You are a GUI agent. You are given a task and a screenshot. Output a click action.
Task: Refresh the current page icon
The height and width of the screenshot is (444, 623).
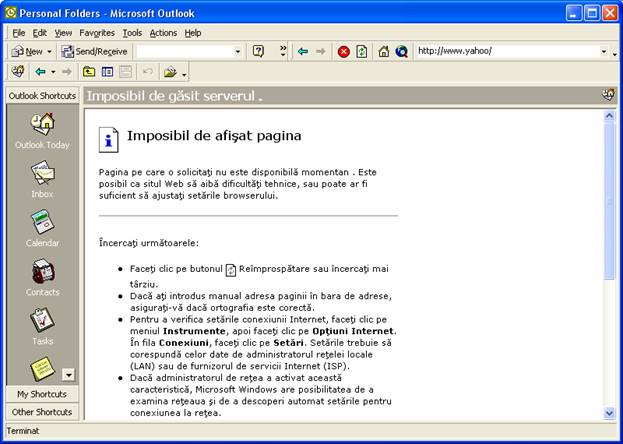362,52
